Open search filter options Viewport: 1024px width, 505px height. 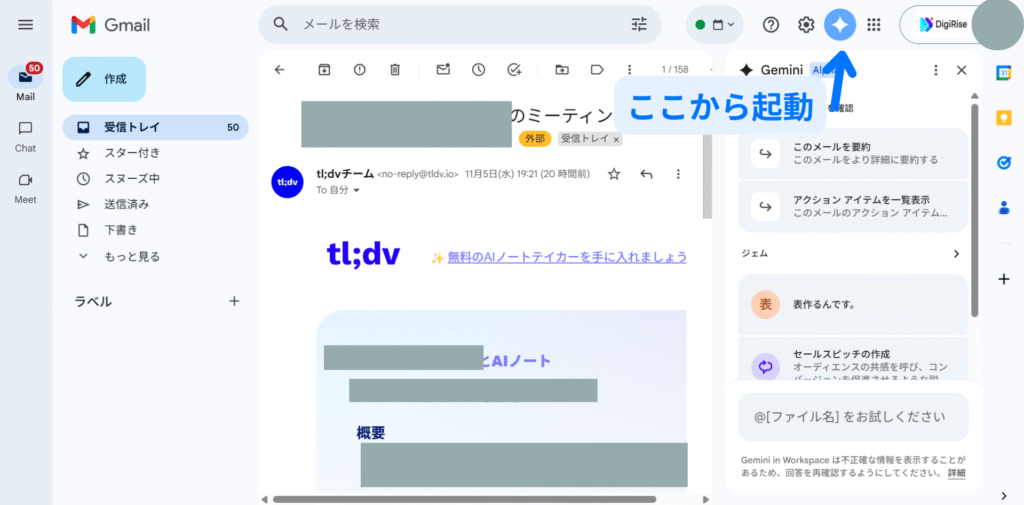[639, 24]
